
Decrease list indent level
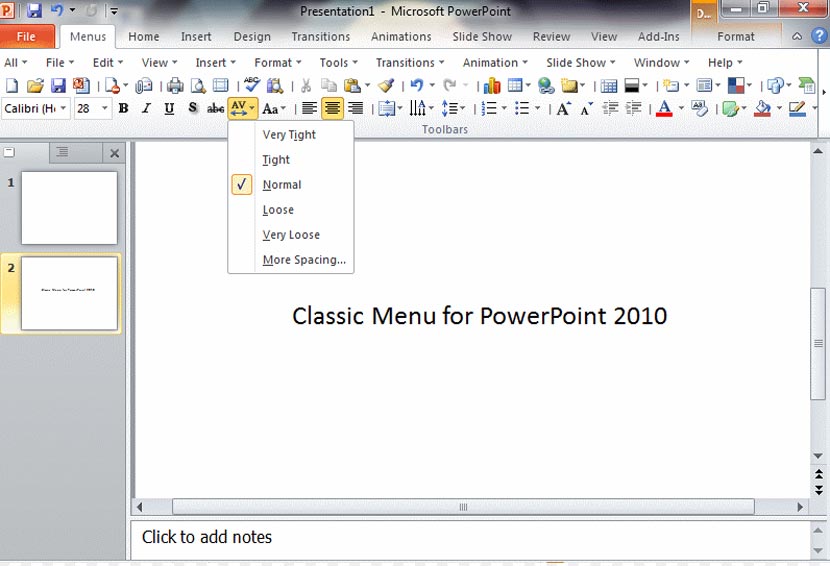point(610,109)
